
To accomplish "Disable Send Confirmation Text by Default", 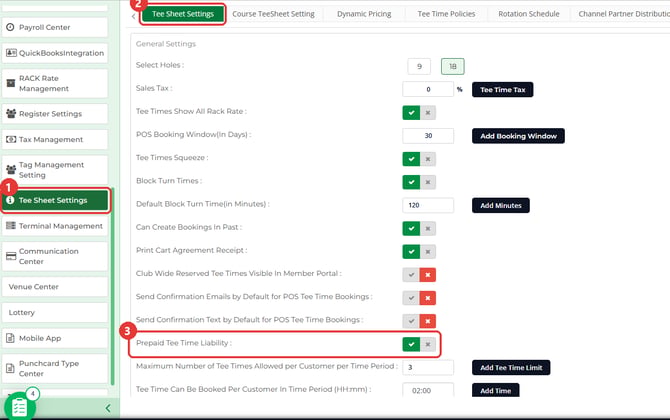I will coord(428,321).
